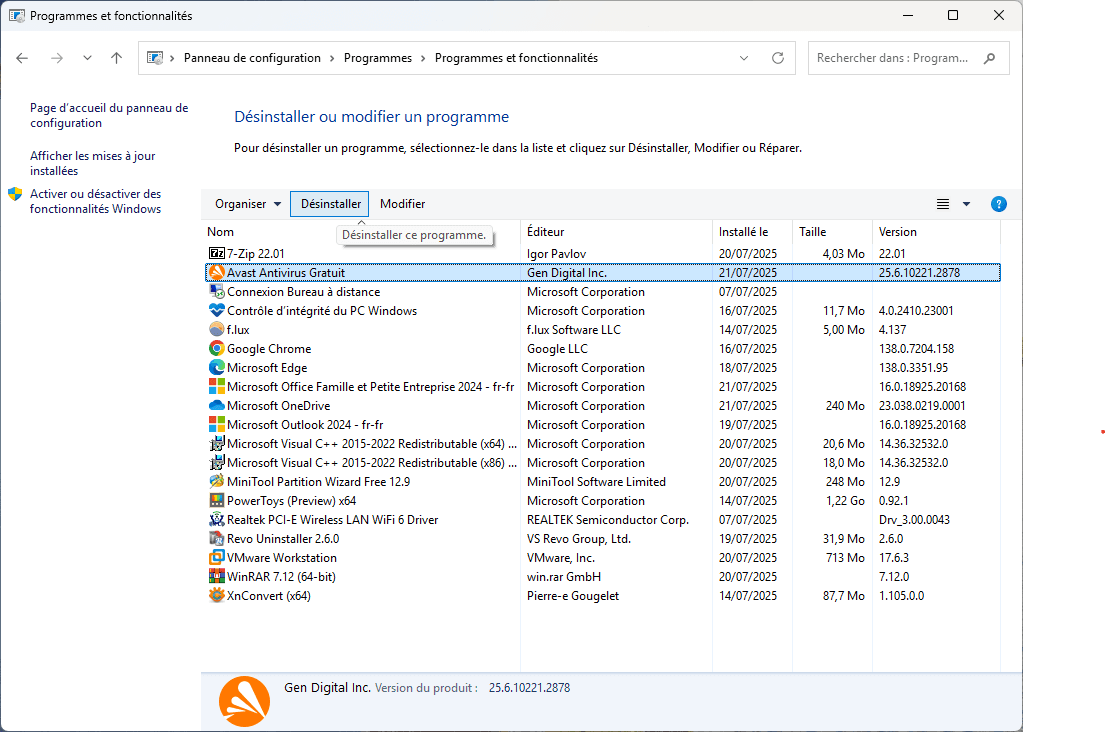Go forward with the right arrow

pyautogui.click(x=57, y=58)
